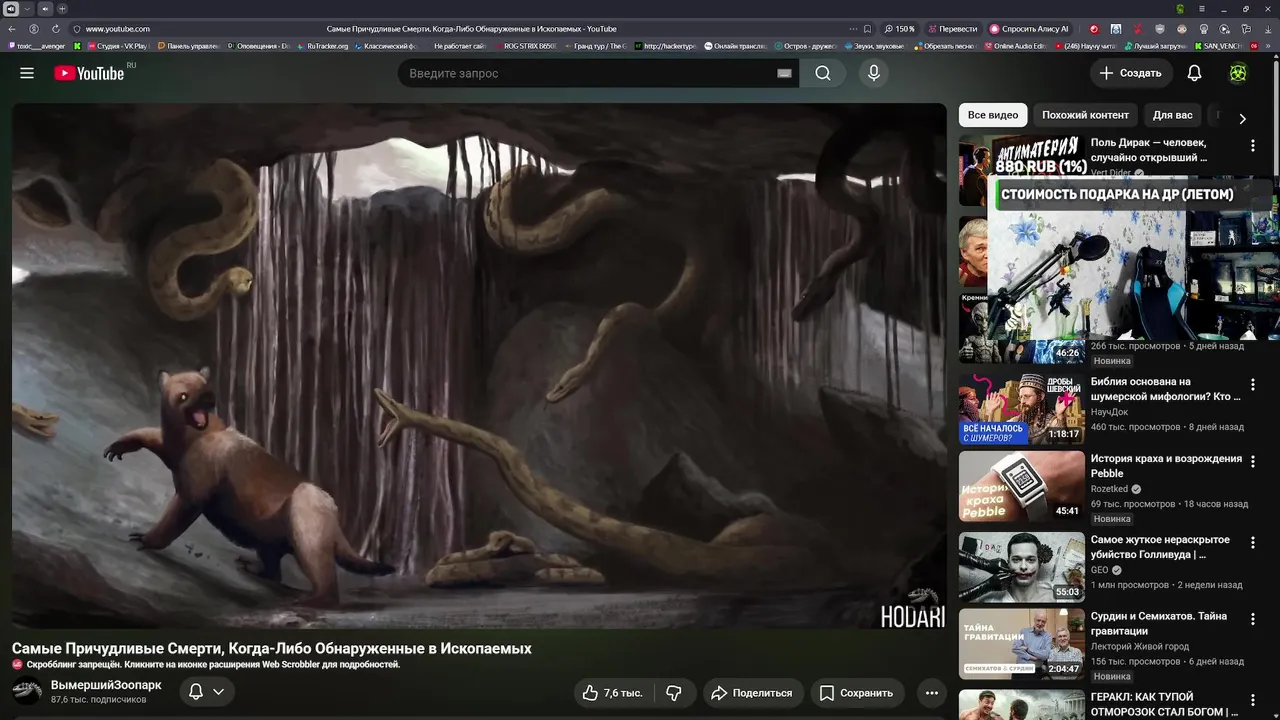Open the YouTube hamburger guide menu
This screenshot has width=1280, height=720.
pos(27,73)
